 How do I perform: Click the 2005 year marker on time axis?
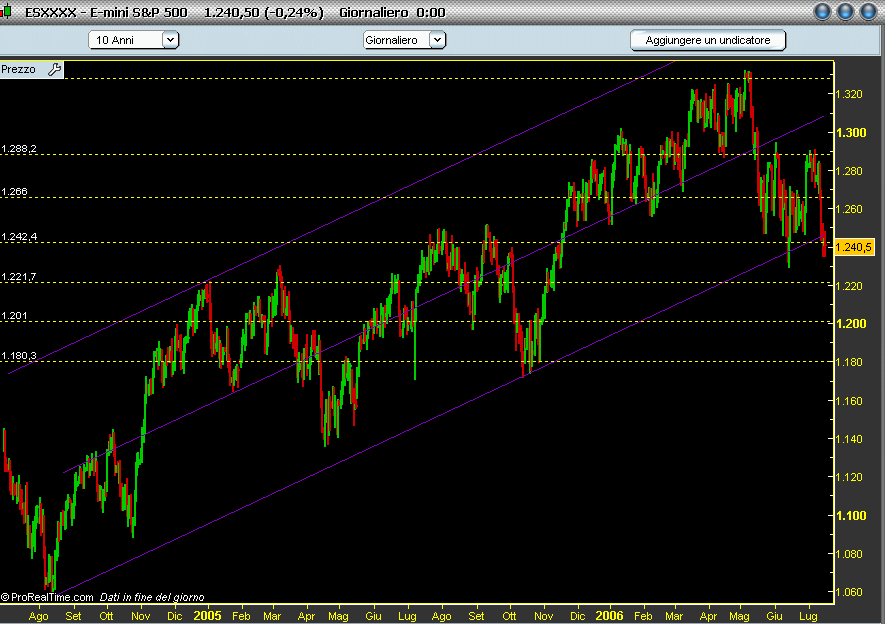(207, 616)
